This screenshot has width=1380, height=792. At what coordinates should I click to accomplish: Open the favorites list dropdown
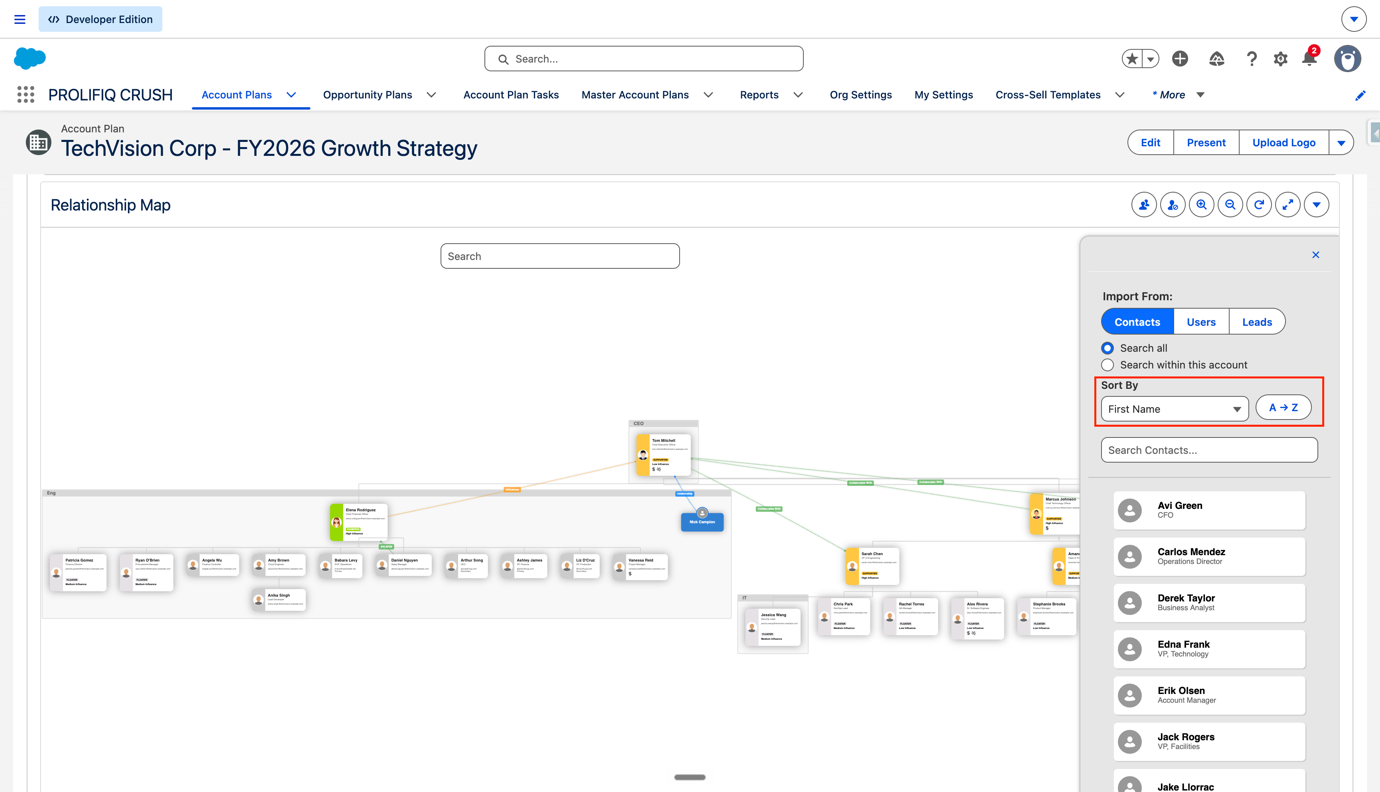(1151, 59)
